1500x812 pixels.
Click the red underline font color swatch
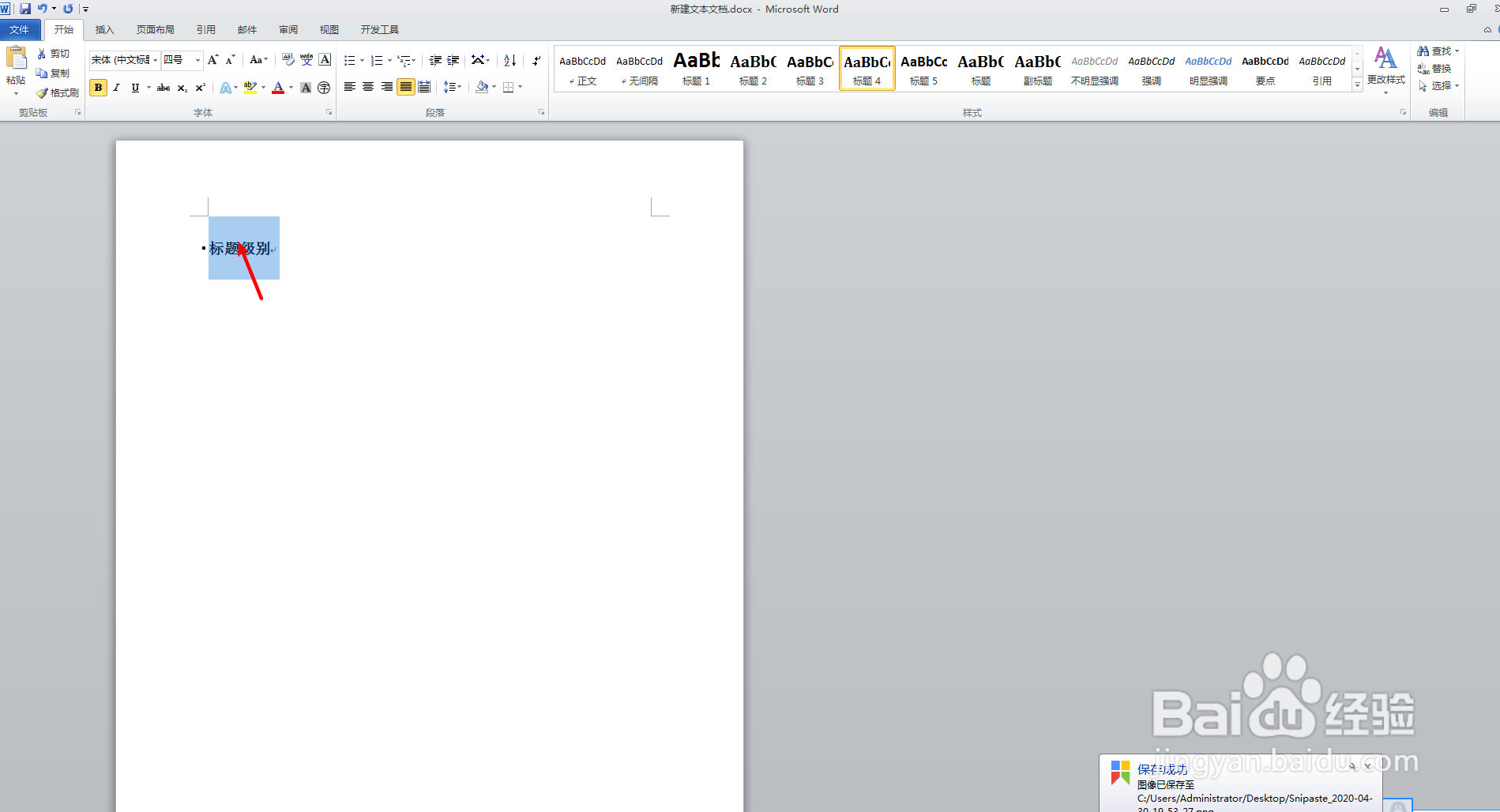tap(278, 93)
